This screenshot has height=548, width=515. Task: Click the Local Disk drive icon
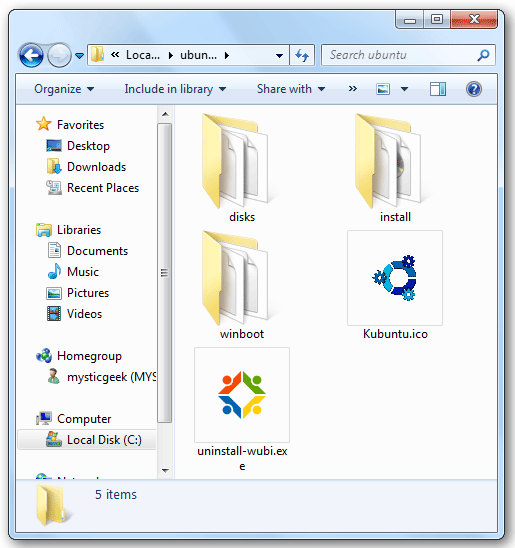54,439
